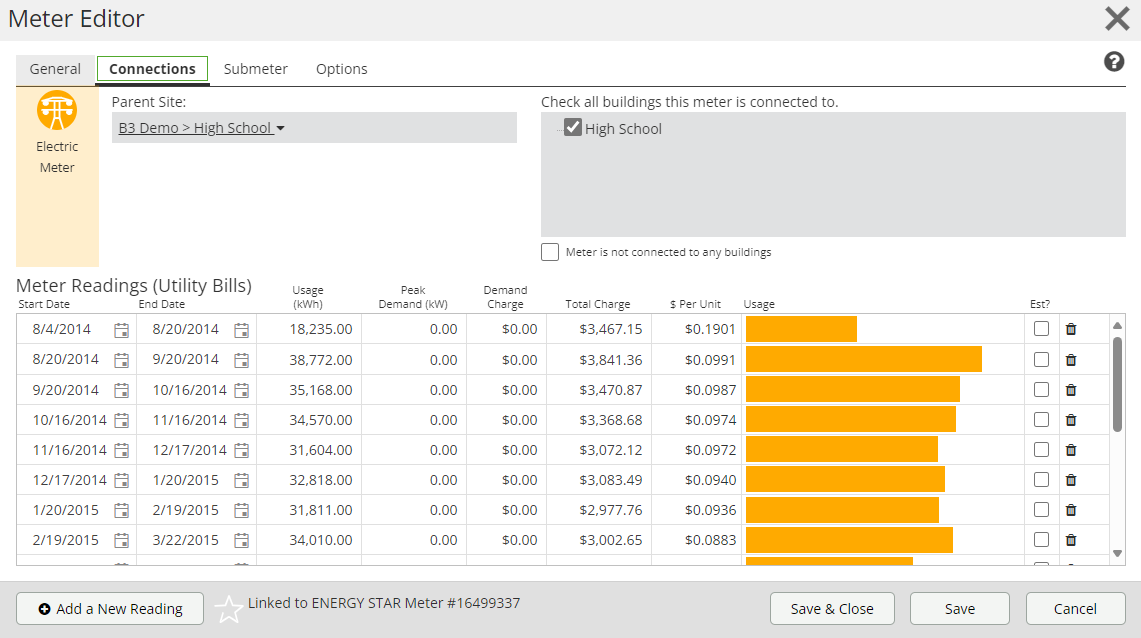Open start date calendar for 1/20/2015 reading
Image resolution: width=1141 pixels, height=638 pixels.
[122, 510]
